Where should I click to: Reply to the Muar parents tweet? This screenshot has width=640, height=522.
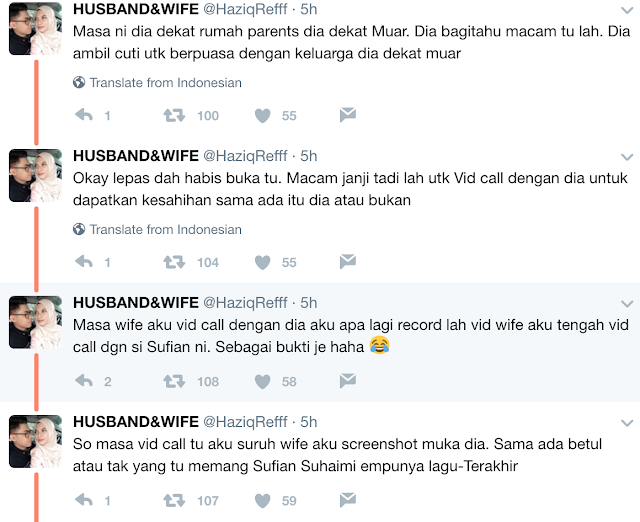coord(84,115)
